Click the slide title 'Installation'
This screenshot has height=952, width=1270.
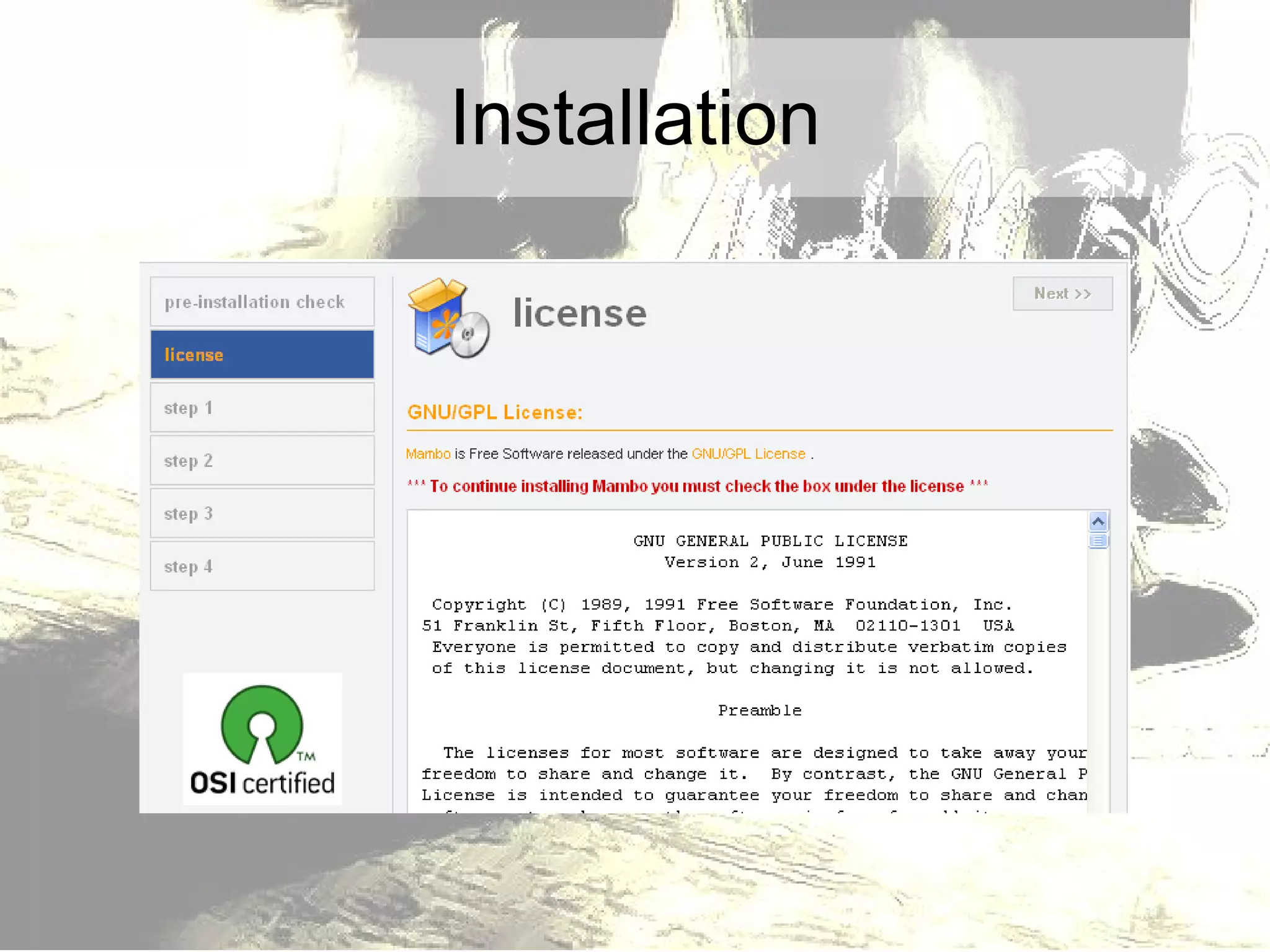point(634,117)
